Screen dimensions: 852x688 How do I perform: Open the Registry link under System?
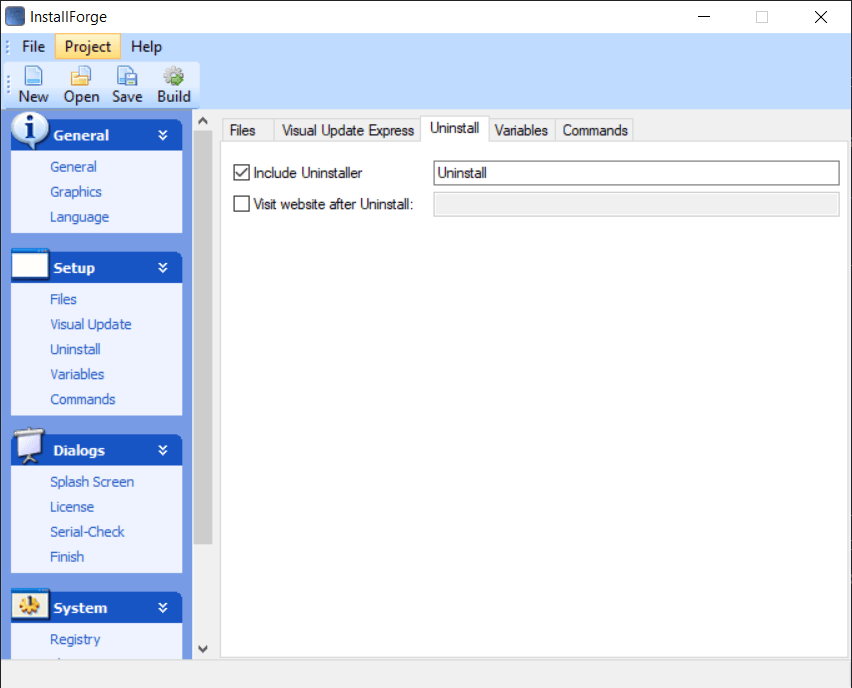[75, 640]
